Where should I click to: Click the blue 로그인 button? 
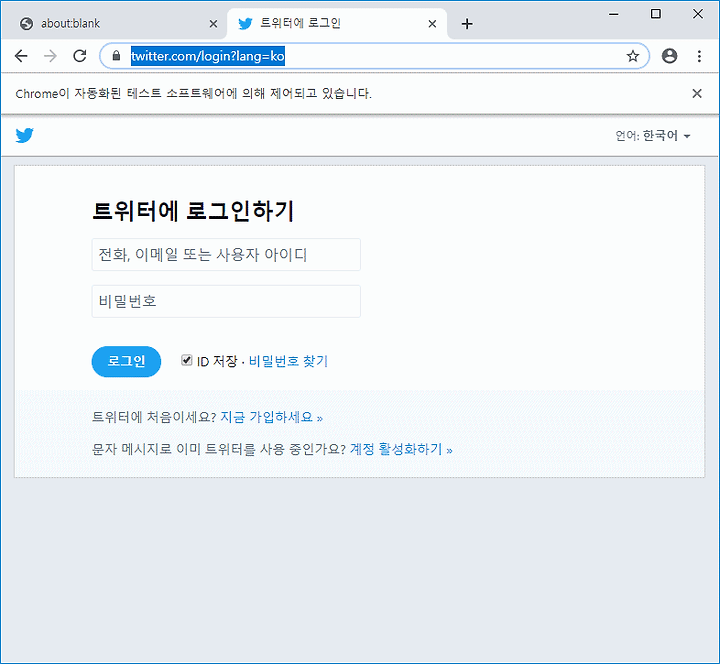126,361
